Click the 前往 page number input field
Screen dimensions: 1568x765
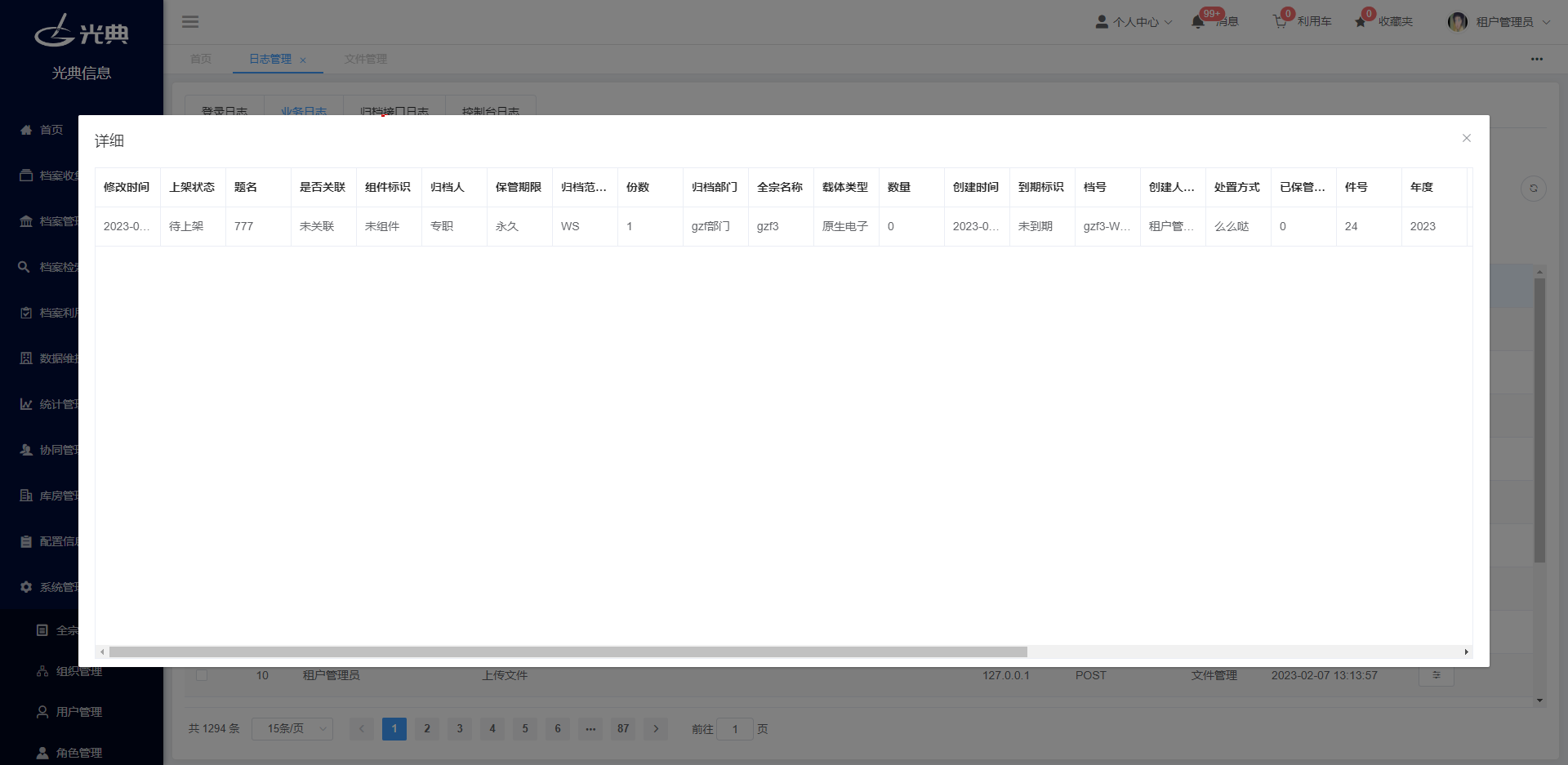pyautogui.click(x=735, y=729)
